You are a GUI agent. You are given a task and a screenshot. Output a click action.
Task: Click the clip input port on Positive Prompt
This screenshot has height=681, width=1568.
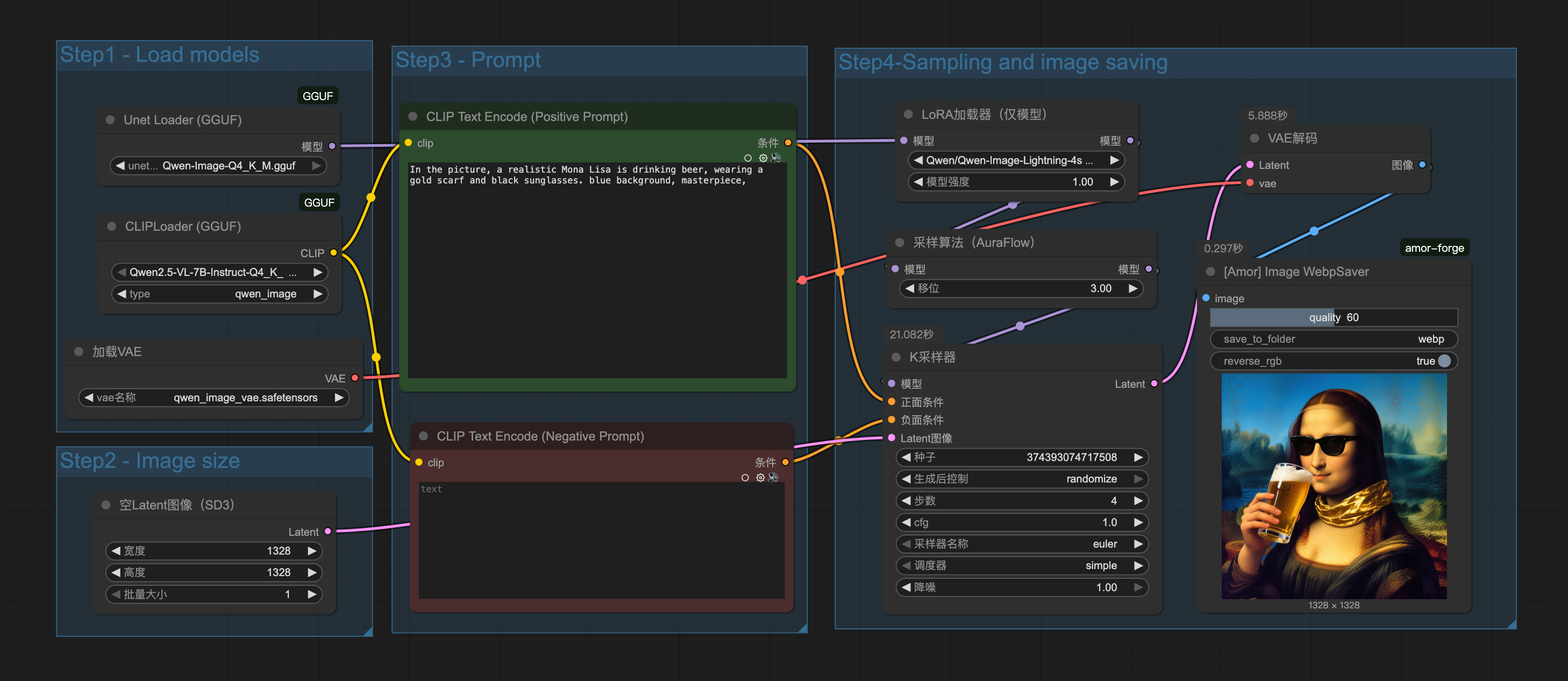409,143
